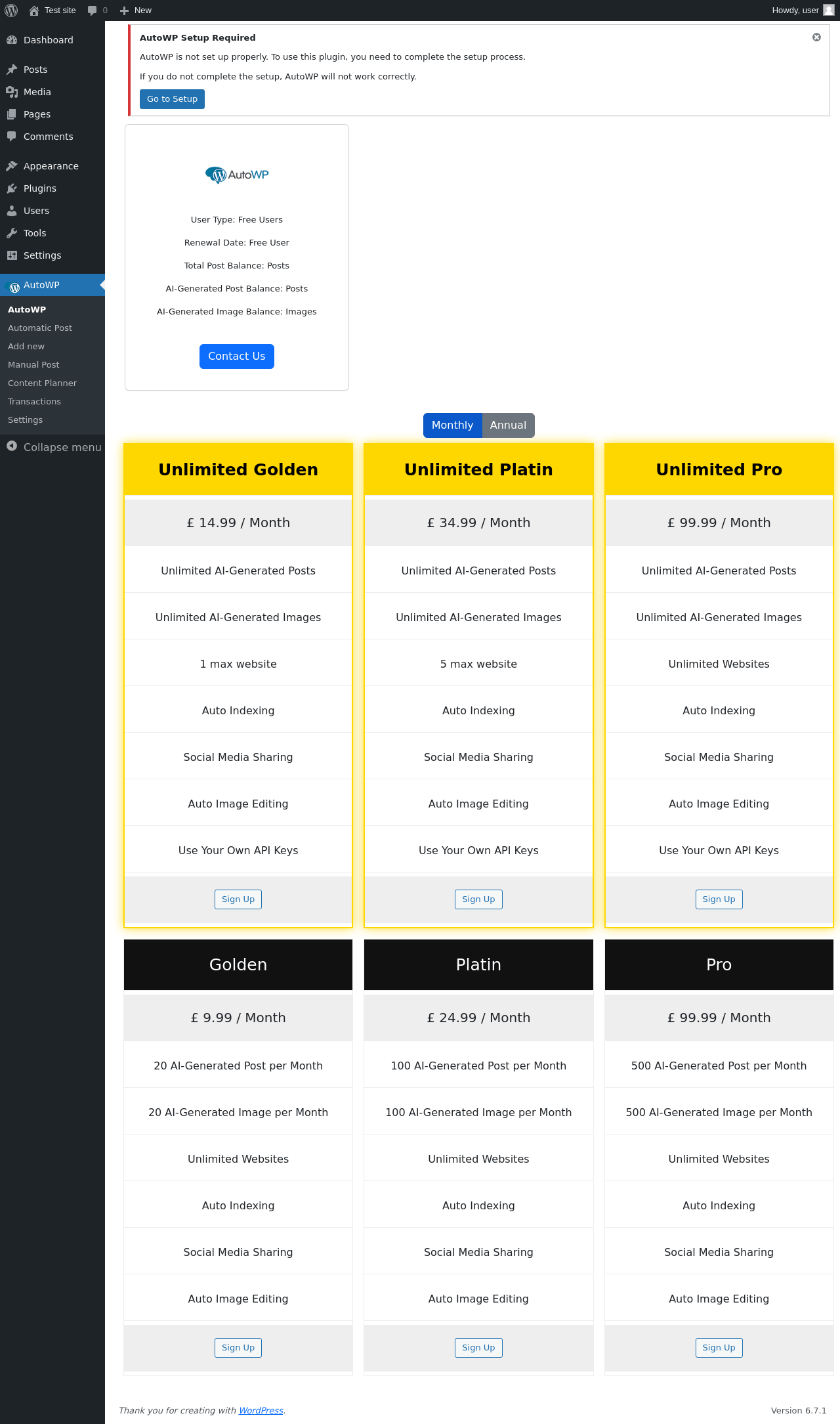Click the Posts pin icon
The width and height of the screenshot is (840, 1424).
(12, 70)
